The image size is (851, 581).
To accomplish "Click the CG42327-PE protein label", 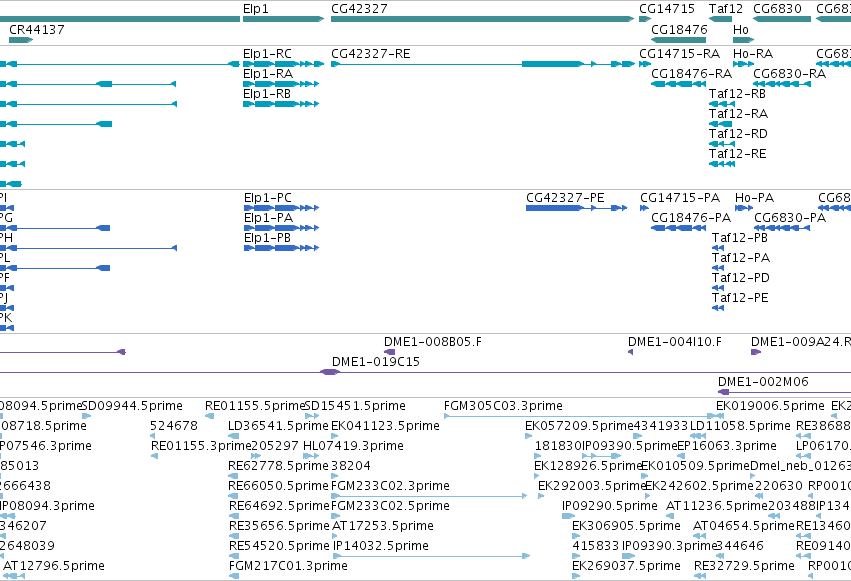I will pos(565,197).
